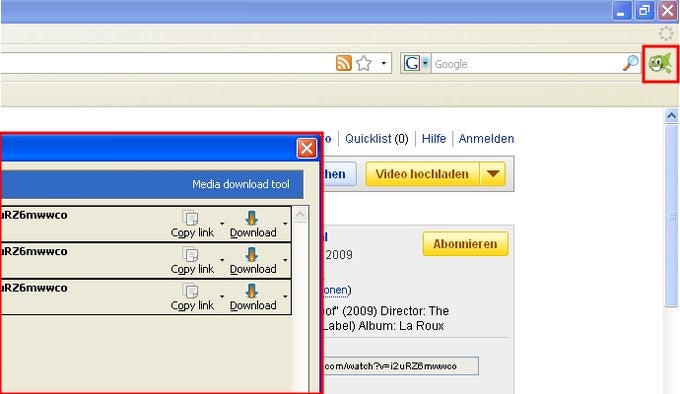This screenshot has height=394, width=680.
Task: Open the Anmelden link
Action: point(486,139)
